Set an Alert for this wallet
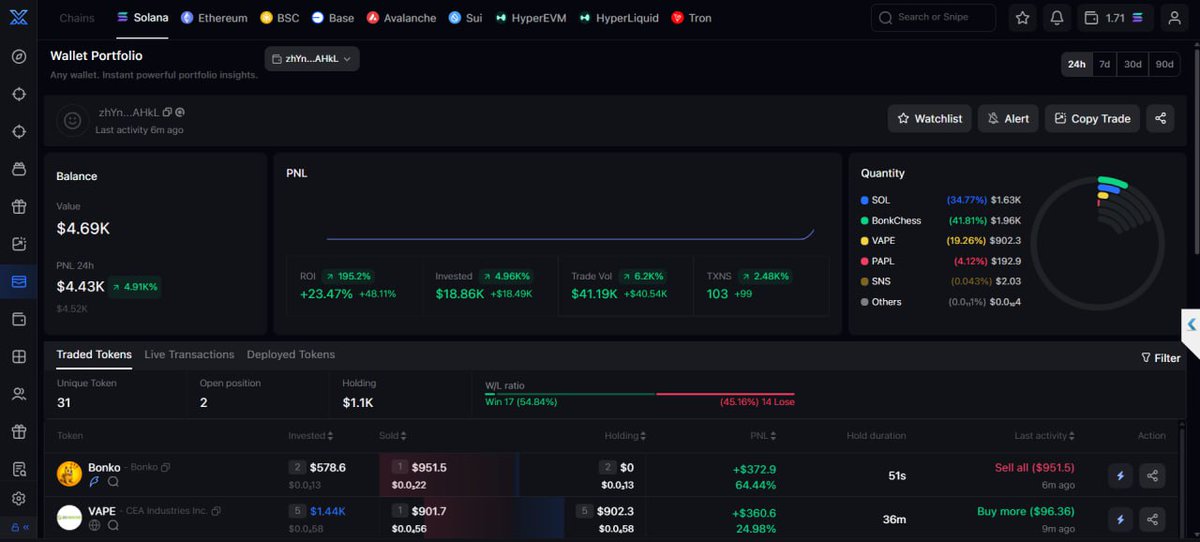 (x=1008, y=118)
